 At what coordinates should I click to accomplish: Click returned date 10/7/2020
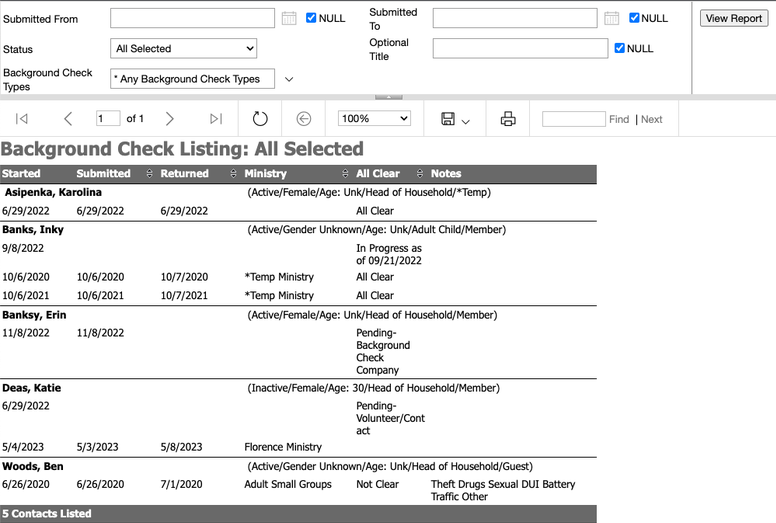coord(184,277)
